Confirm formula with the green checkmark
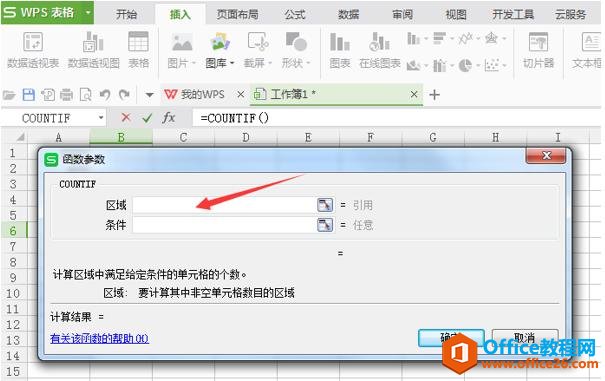This screenshot has width=605, height=381. (147, 117)
